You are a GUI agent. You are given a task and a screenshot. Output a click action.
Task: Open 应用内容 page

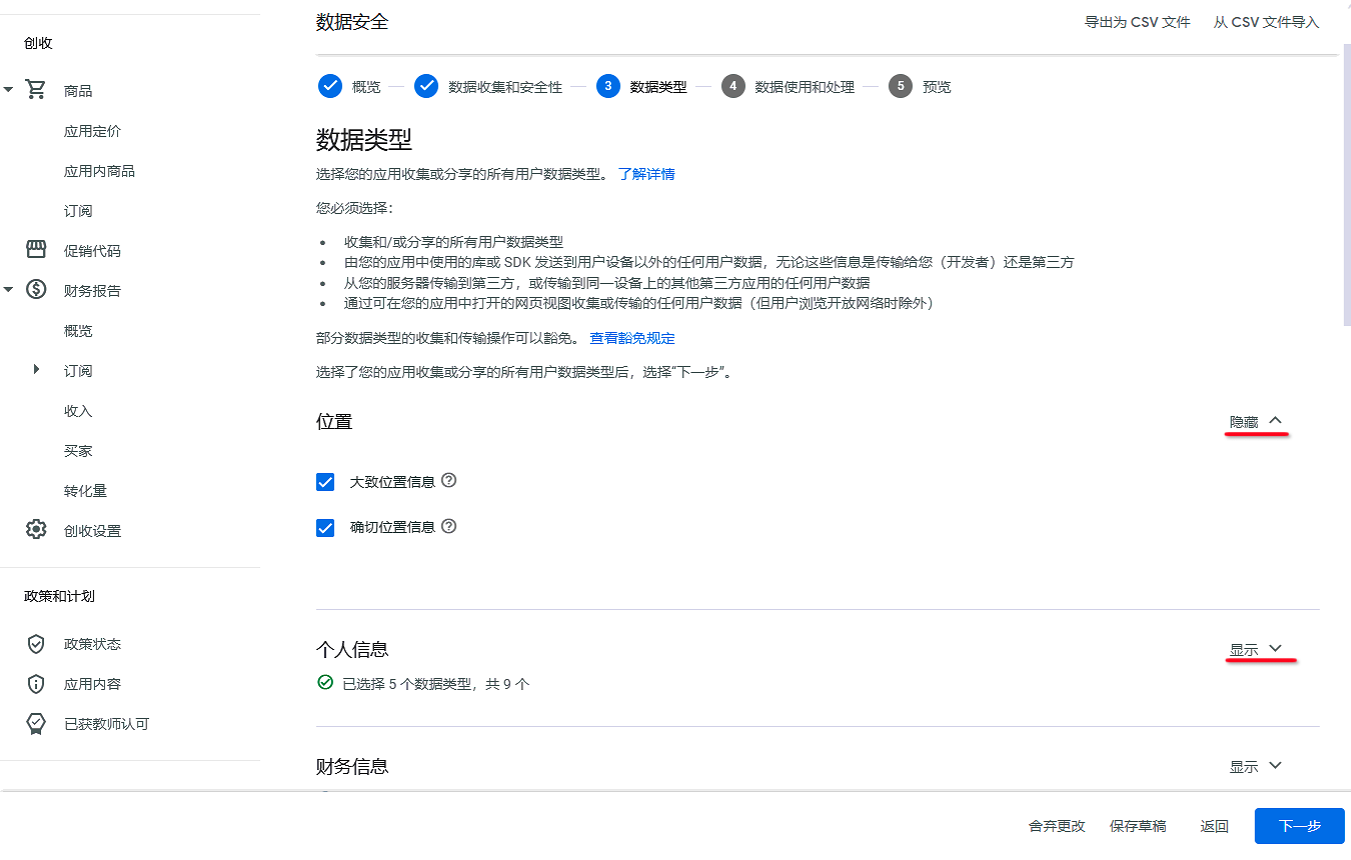(x=92, y=684)
